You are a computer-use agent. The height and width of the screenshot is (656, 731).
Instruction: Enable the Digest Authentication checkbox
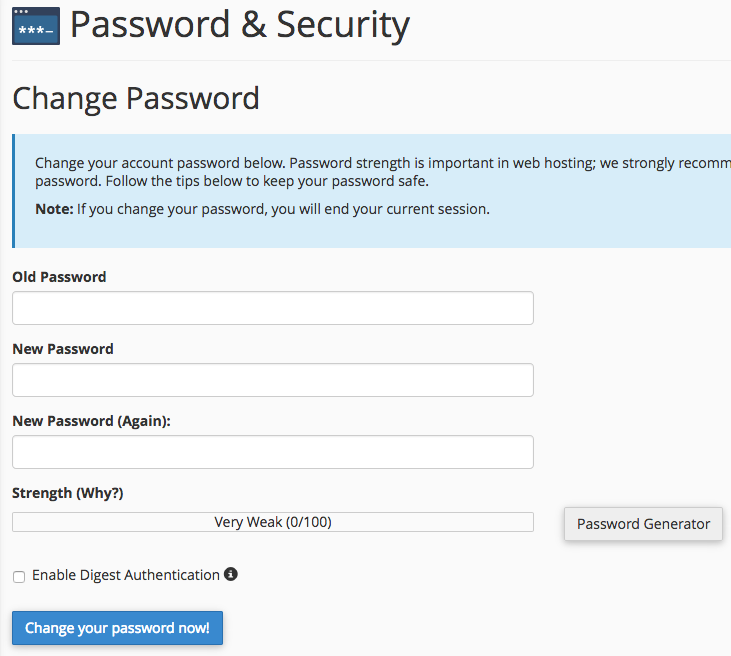[x=19, y=577]
